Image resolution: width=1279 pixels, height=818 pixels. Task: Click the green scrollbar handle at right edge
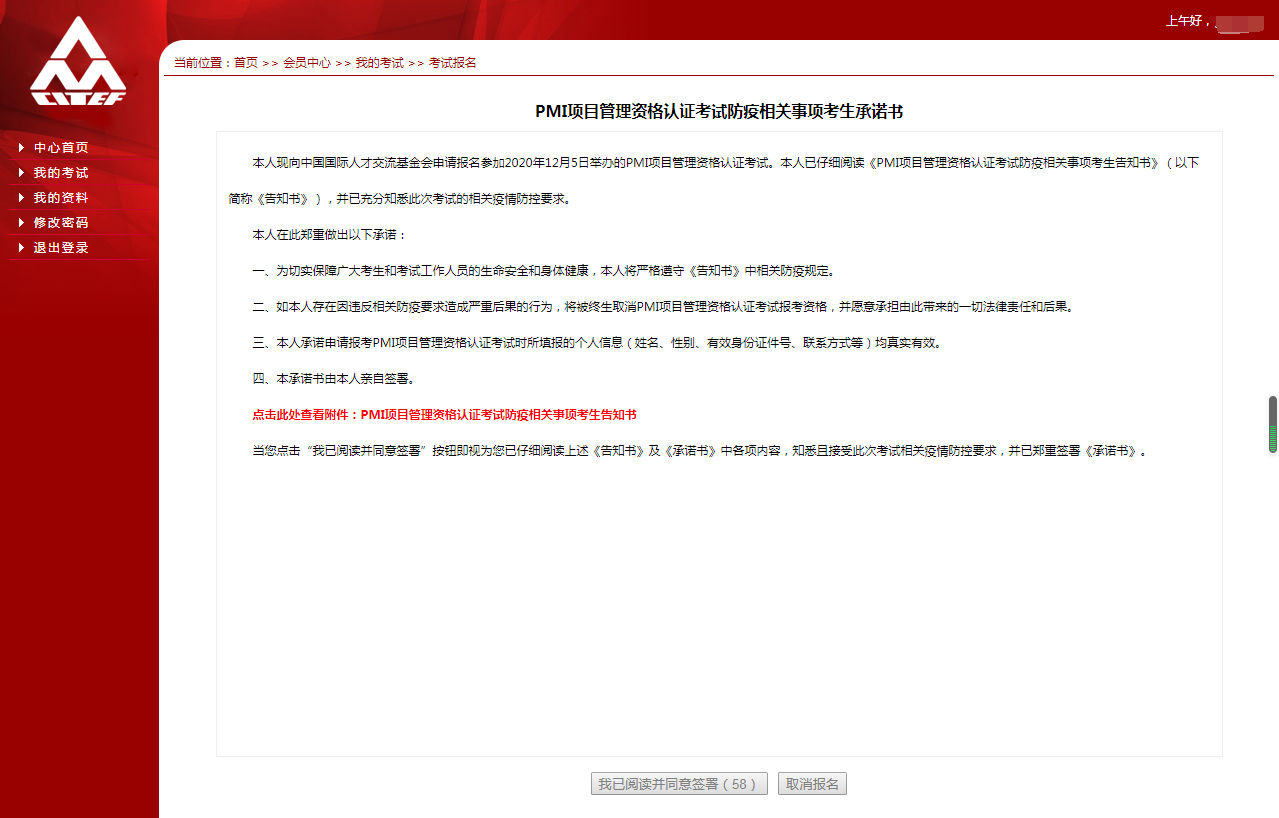coord(1273,424)
